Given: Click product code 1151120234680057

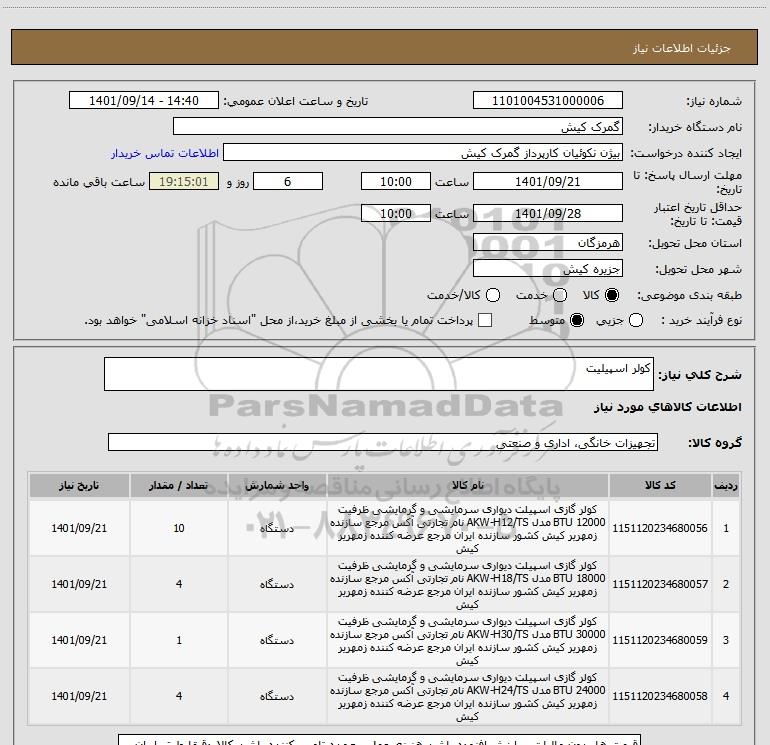Looking at the screenshot, I should coord(660,584).
